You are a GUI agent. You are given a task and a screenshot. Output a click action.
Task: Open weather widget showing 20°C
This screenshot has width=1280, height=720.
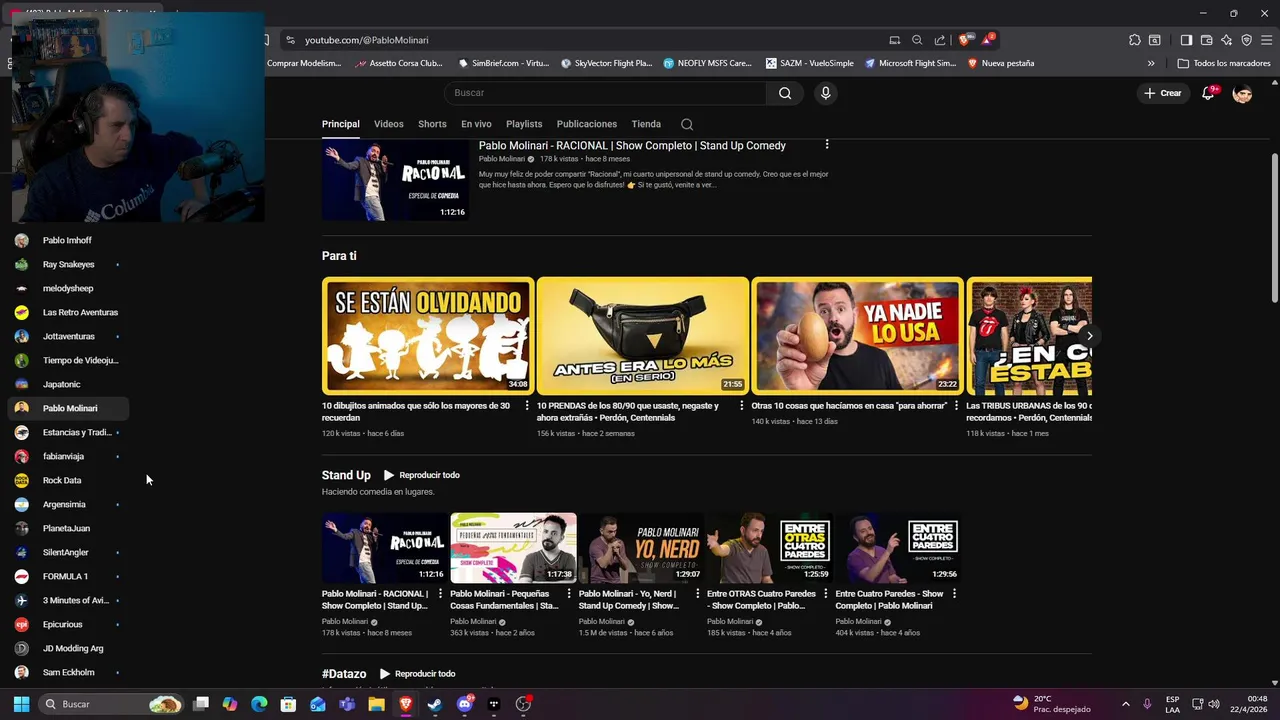pyautogui.click(x=1051, y=704)
